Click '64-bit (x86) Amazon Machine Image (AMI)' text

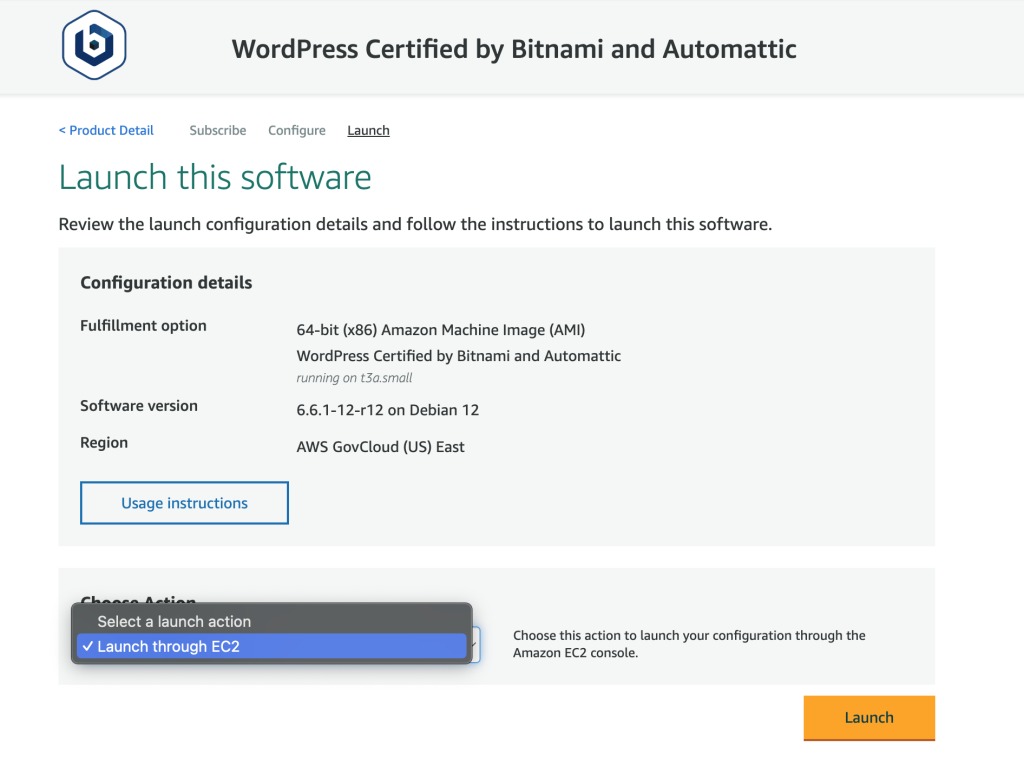(x=441, y=330)
